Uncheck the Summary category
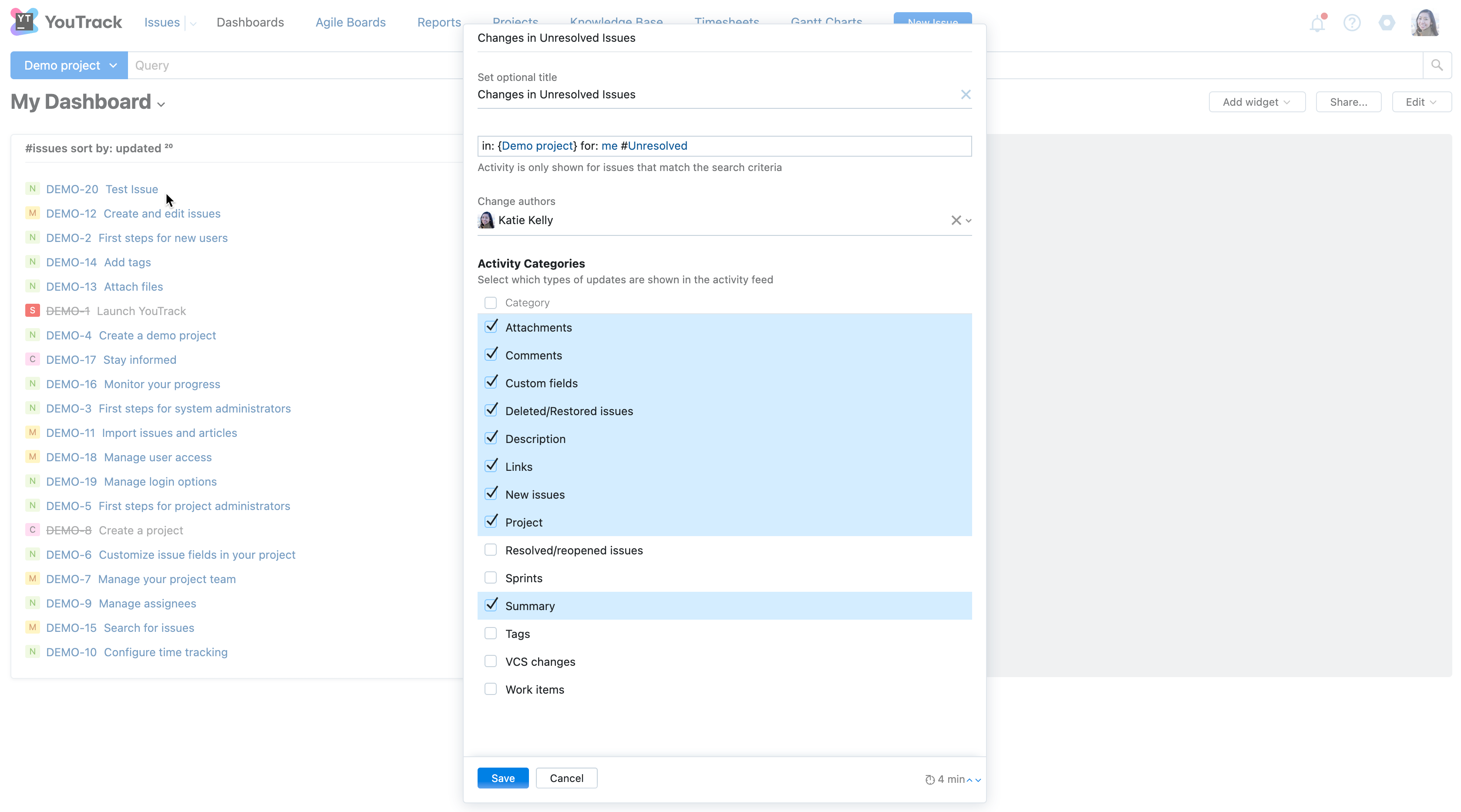This screenshot has height=812, width=1461. (491, 606)
